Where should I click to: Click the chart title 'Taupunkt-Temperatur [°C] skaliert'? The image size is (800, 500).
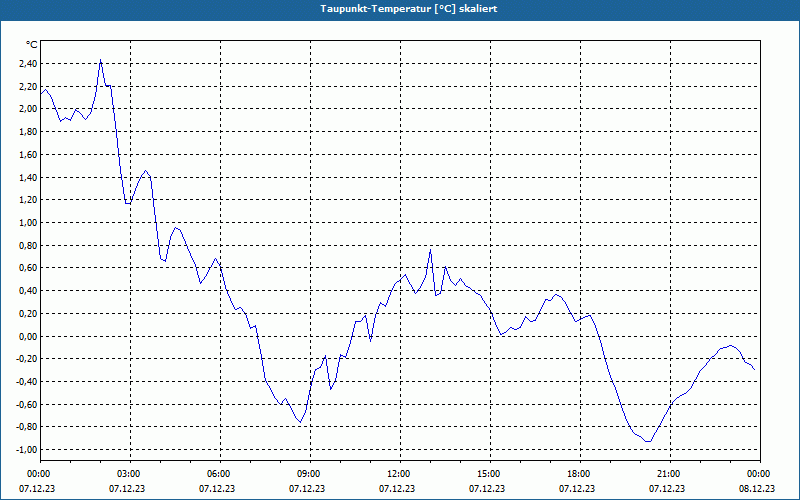point(409,9)
